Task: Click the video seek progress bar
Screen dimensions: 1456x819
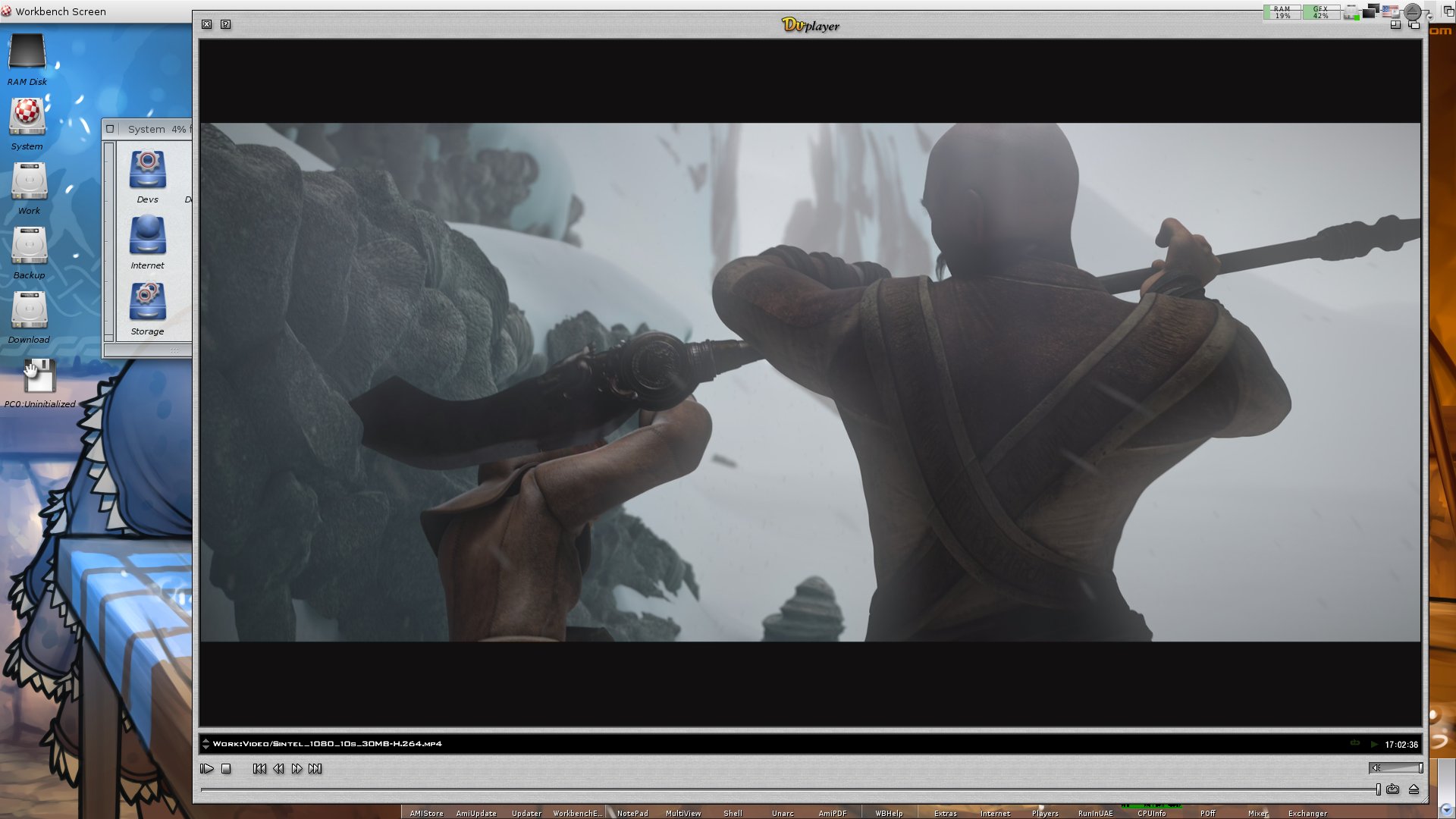Action: [789, 790]
